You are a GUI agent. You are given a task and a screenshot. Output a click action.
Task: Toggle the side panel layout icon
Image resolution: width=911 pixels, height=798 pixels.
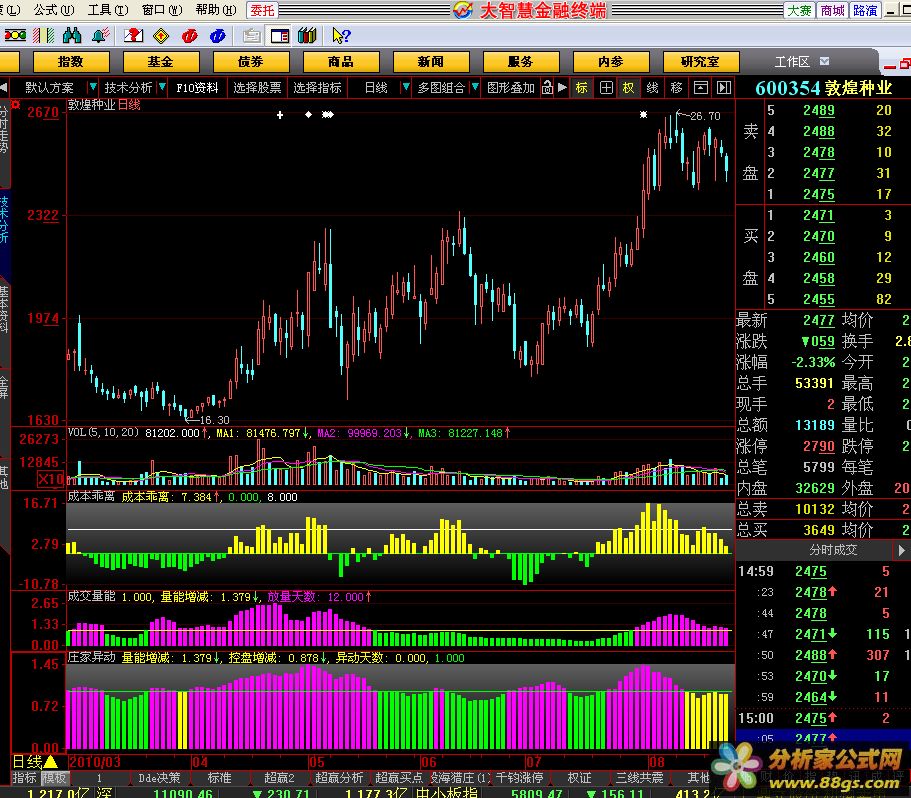(279, 36)
